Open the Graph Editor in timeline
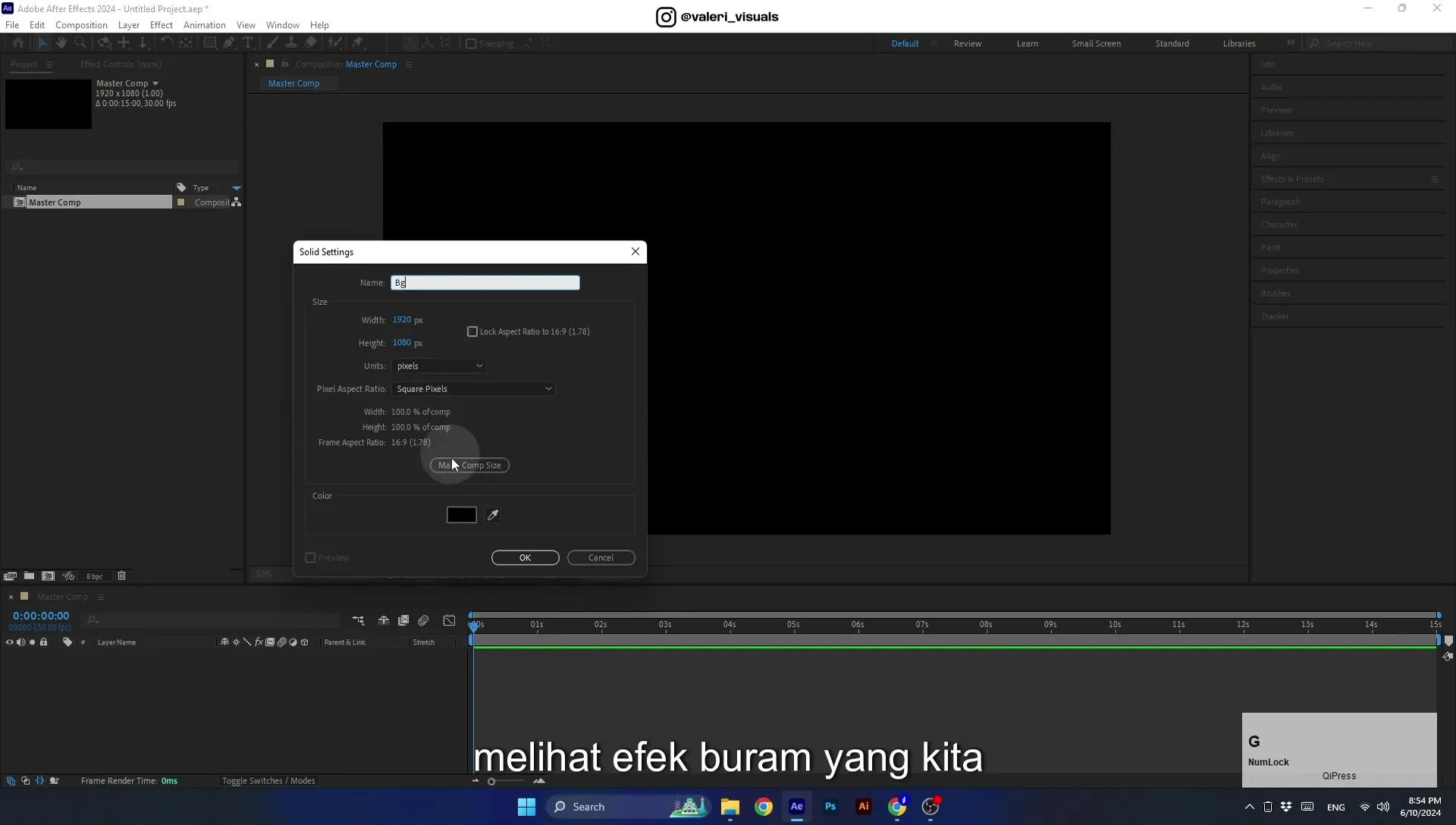Screen dimensions: 1456x825 click(449, 620)
